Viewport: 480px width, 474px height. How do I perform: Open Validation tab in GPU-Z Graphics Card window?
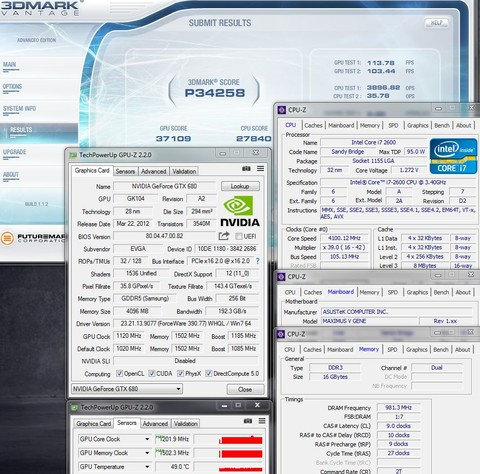(x=184, y=171)
